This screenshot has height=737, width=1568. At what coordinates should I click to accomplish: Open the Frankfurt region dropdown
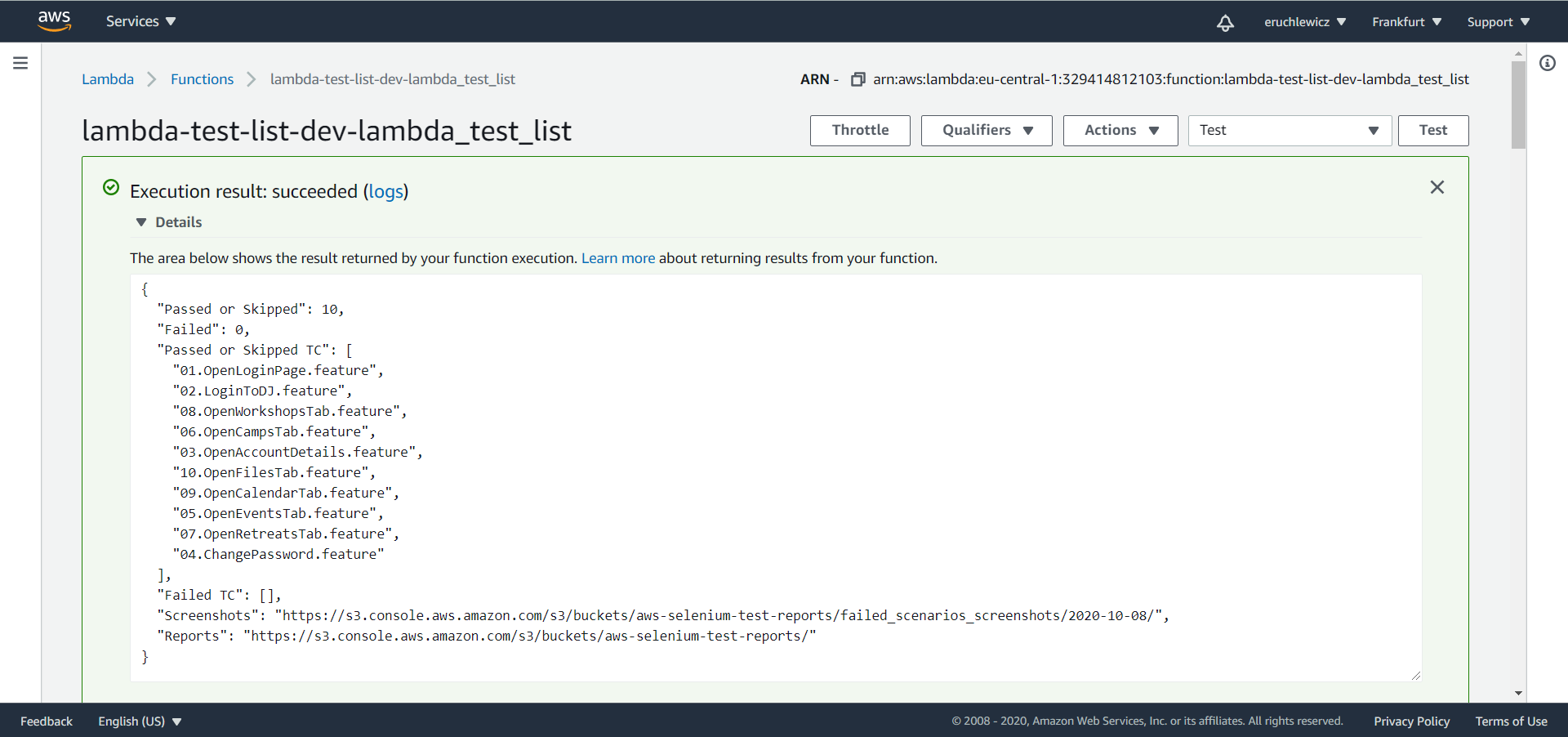(x=1406, y=22)
